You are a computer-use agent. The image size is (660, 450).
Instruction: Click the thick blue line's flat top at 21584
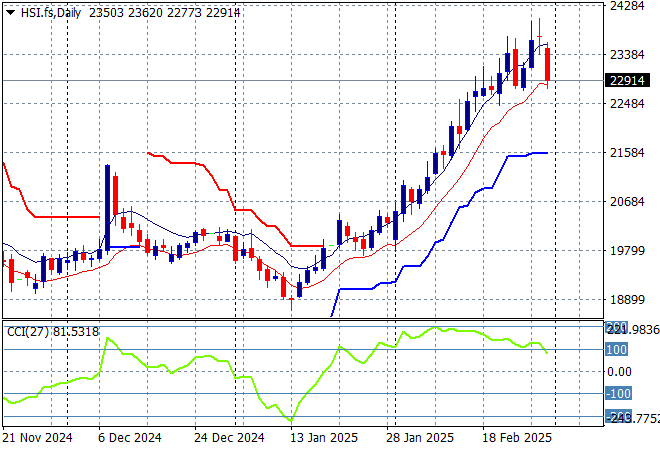point(535,153)
